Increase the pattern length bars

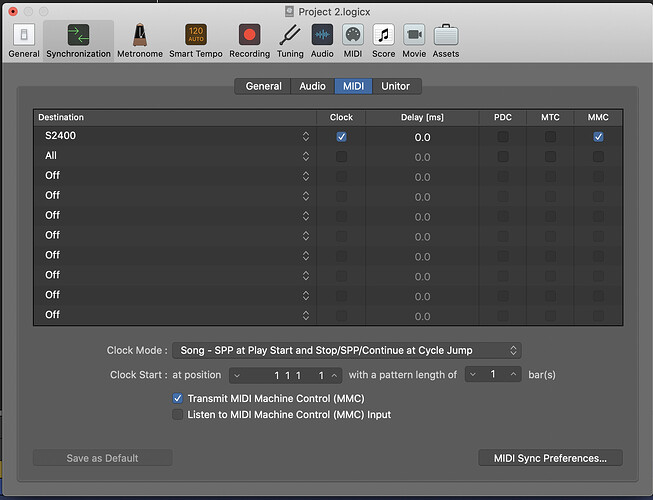pos(513,375)
